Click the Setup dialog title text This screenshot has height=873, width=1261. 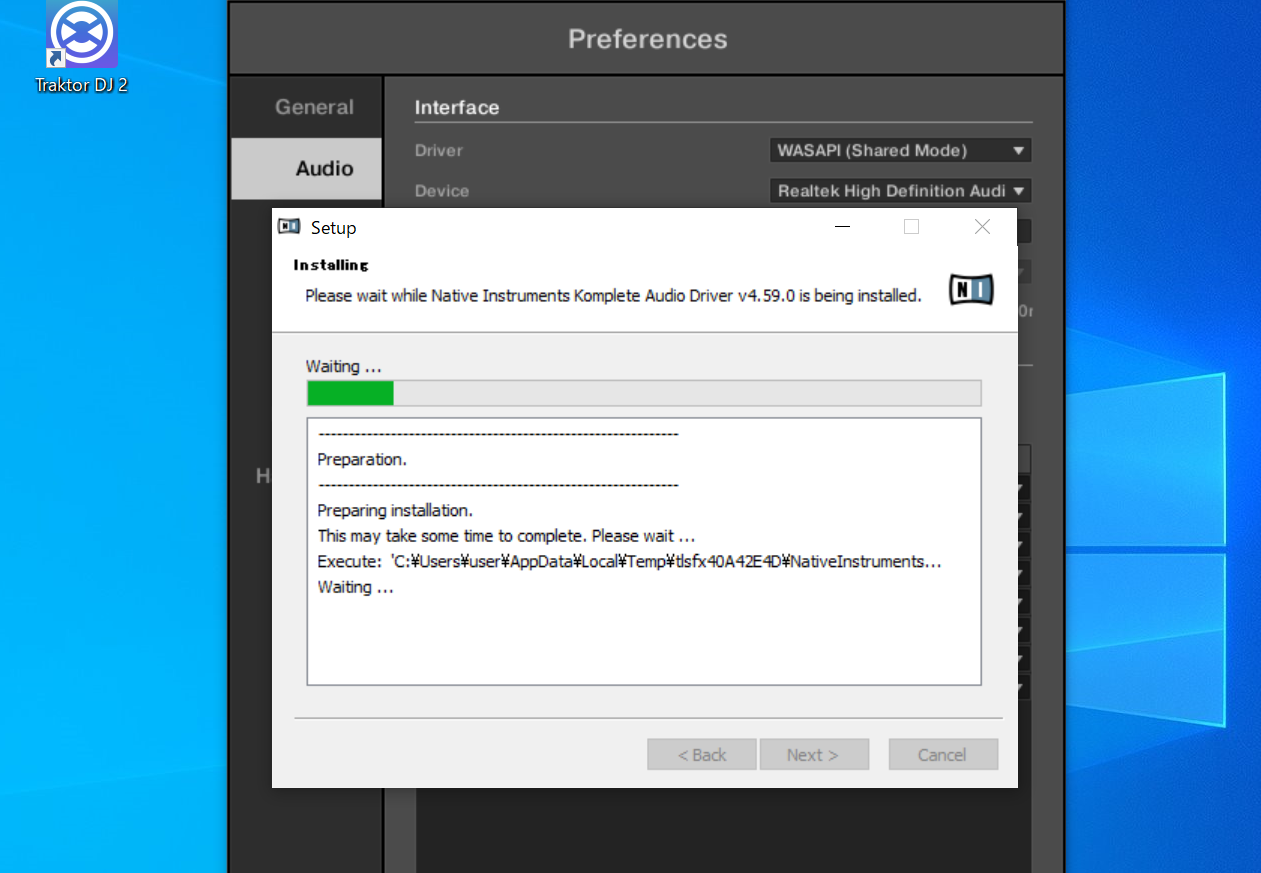(x=333, y=228)
